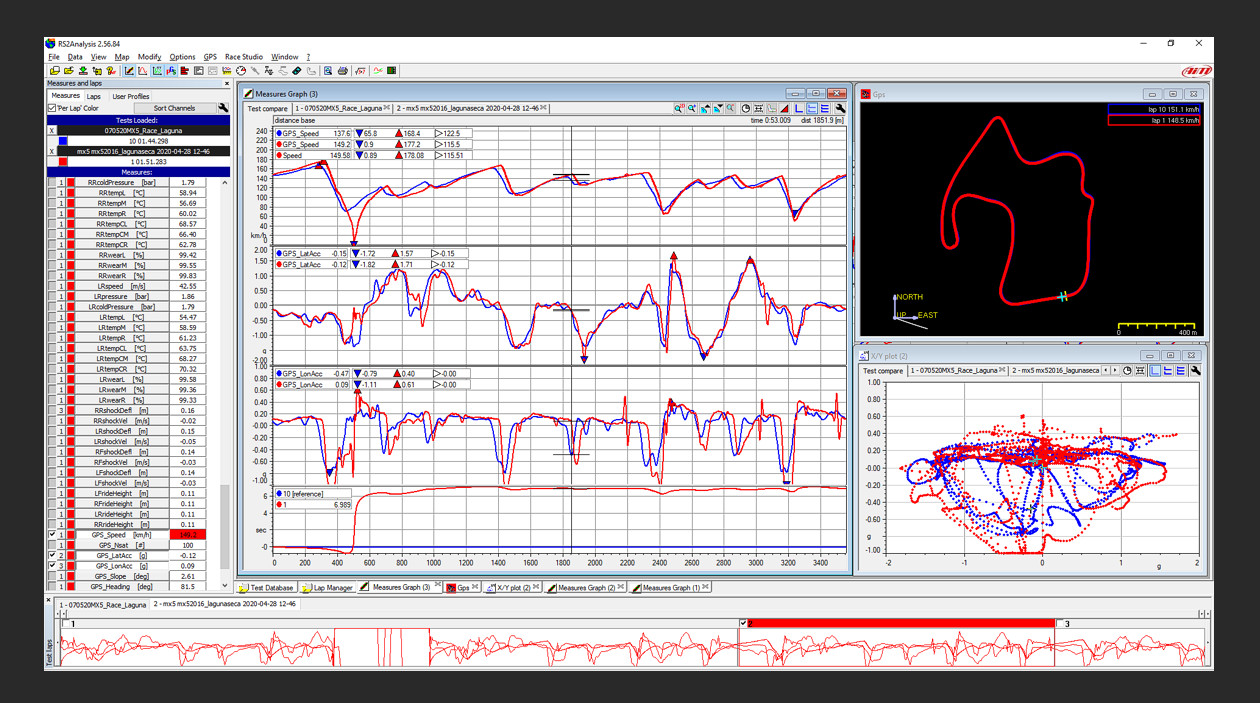
Task: Uncheck the GPS_Speed channel checkbox
Action: tap(52, 535)
